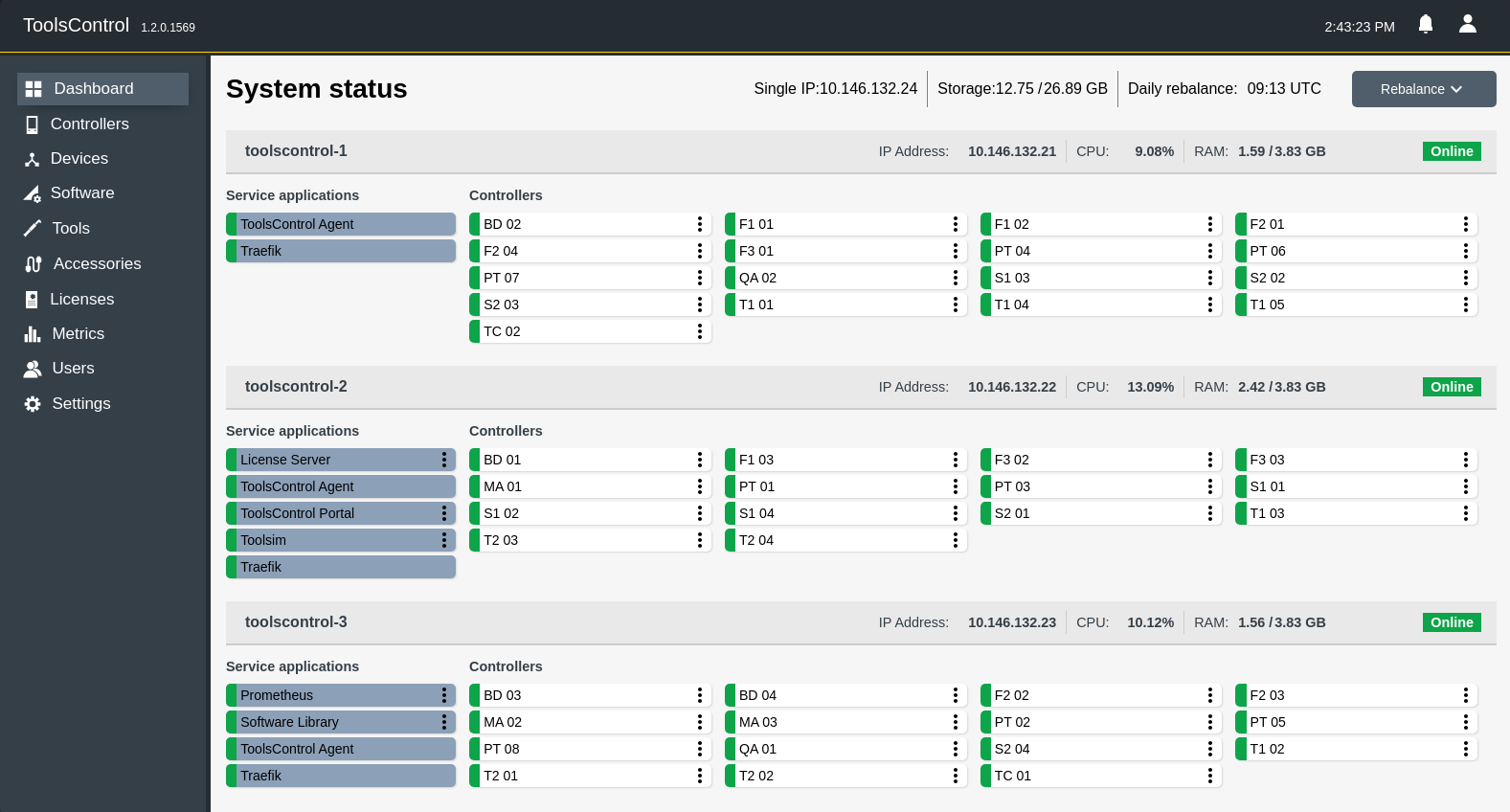
Task: Click the System status heading
Action: pos(317,89)
